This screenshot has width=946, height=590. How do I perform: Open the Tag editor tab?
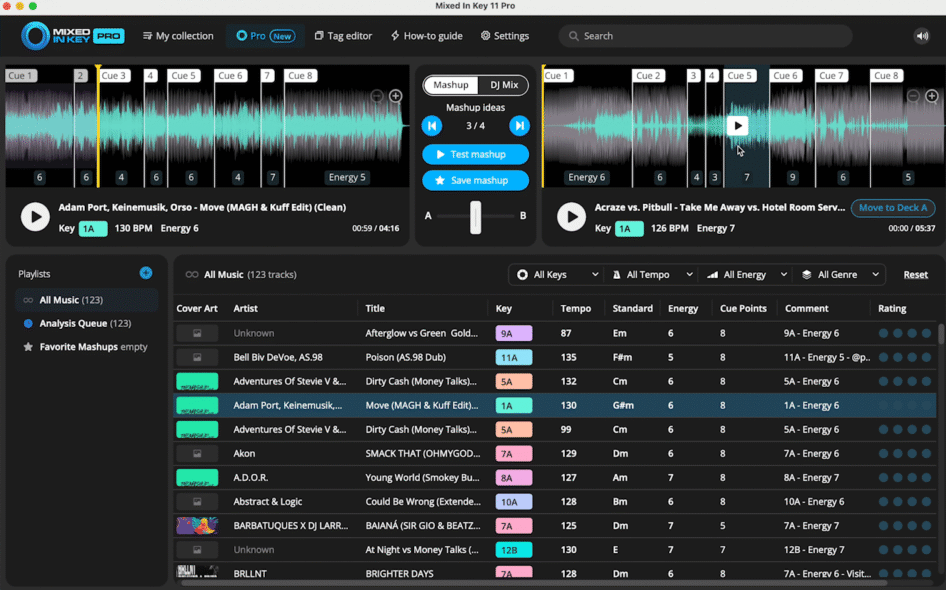[x=343, y=36]
